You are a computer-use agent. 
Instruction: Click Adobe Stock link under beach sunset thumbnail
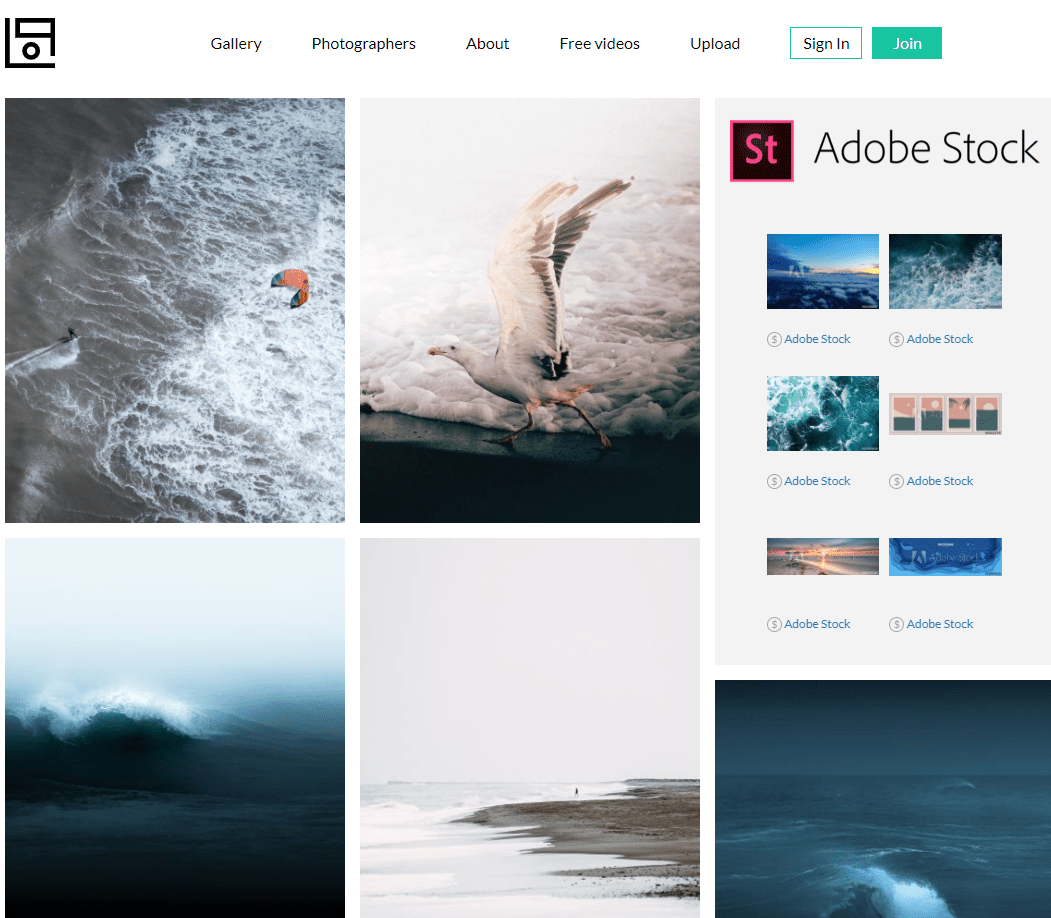[817, 624]
